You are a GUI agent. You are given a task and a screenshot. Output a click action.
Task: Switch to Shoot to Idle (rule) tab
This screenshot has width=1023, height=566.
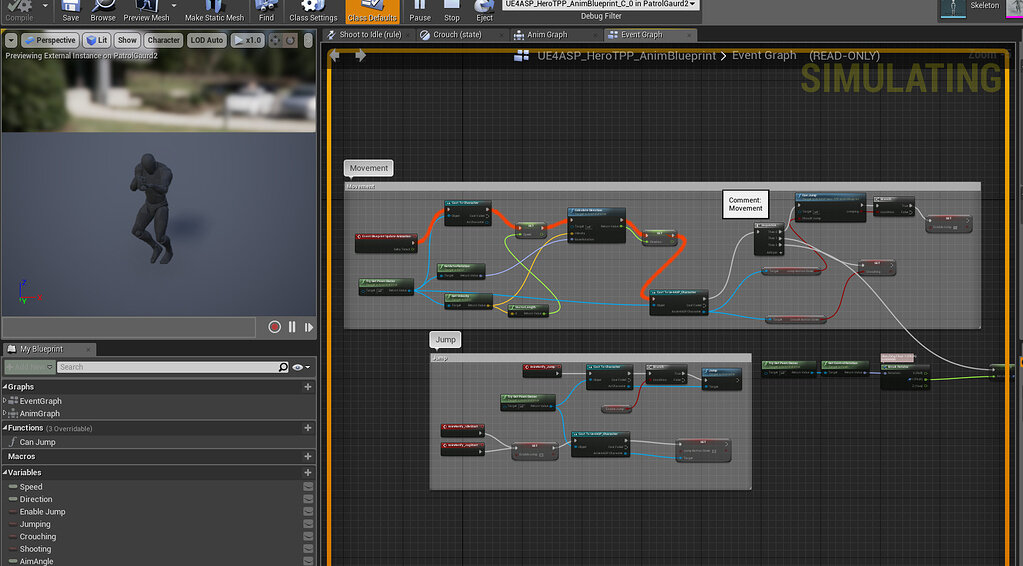tap(370, 34)
